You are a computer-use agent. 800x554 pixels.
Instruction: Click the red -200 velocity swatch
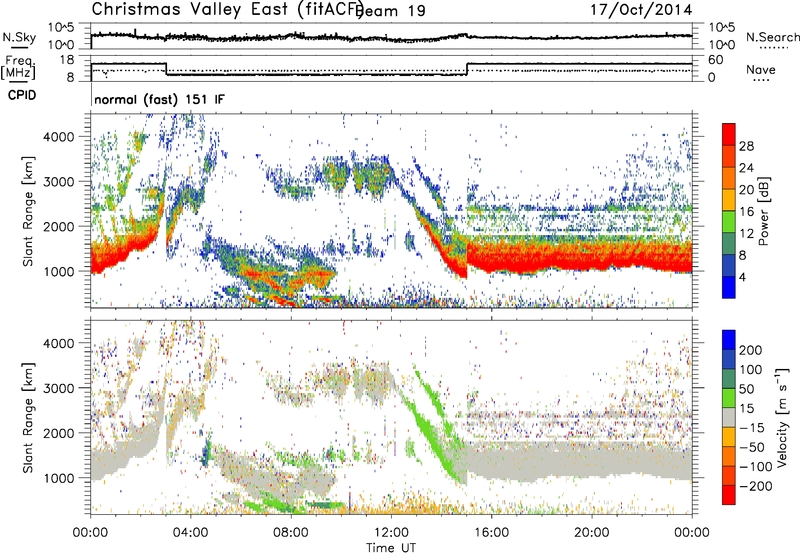coord(729,495)
